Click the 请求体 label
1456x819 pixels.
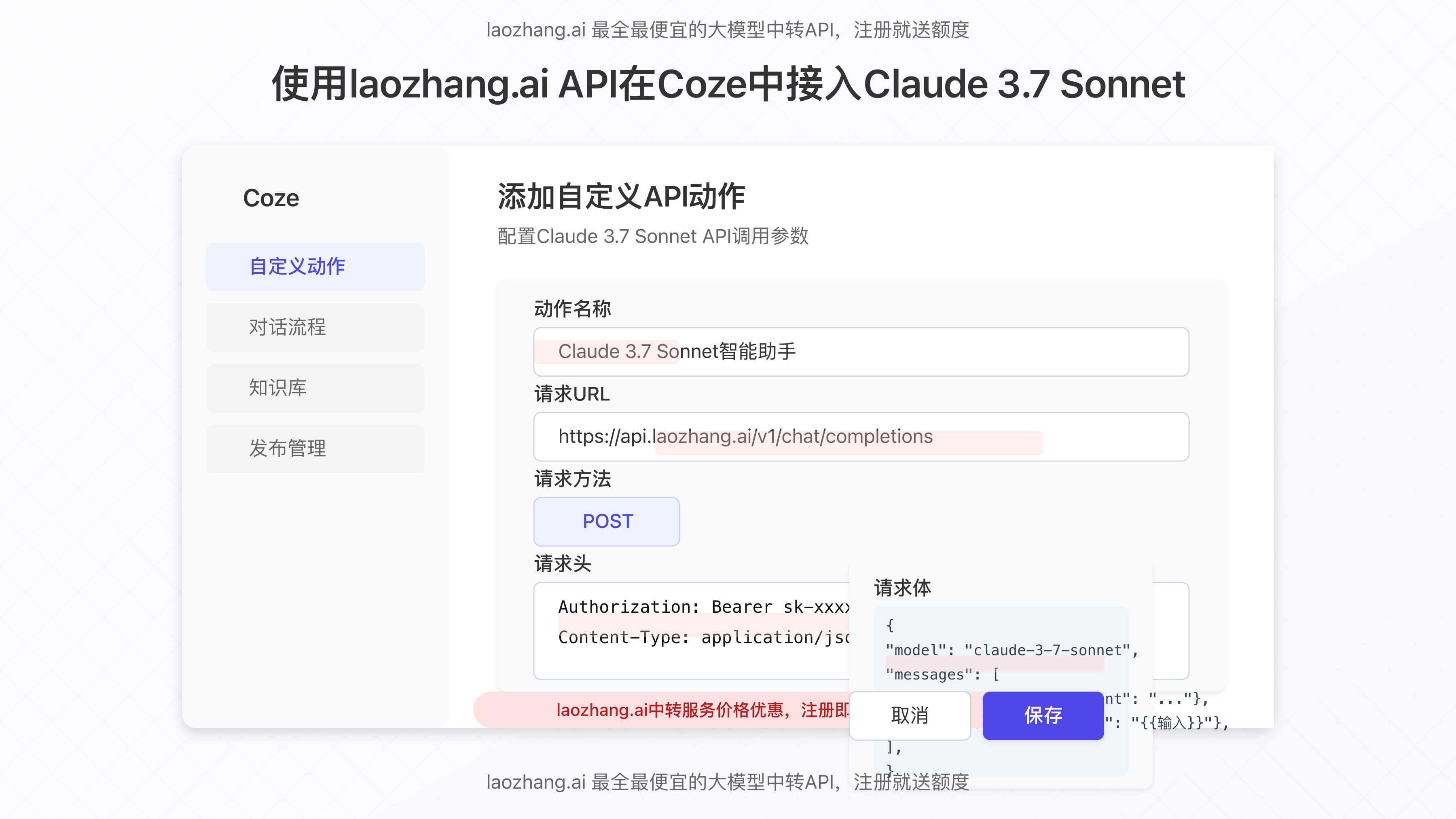[x=903, y=587]
